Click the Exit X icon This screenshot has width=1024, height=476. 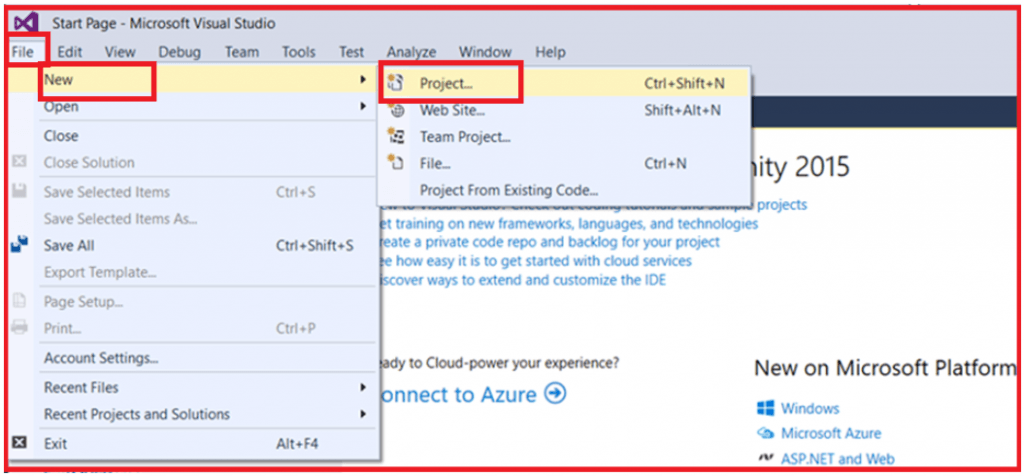[x=20, y=443]
